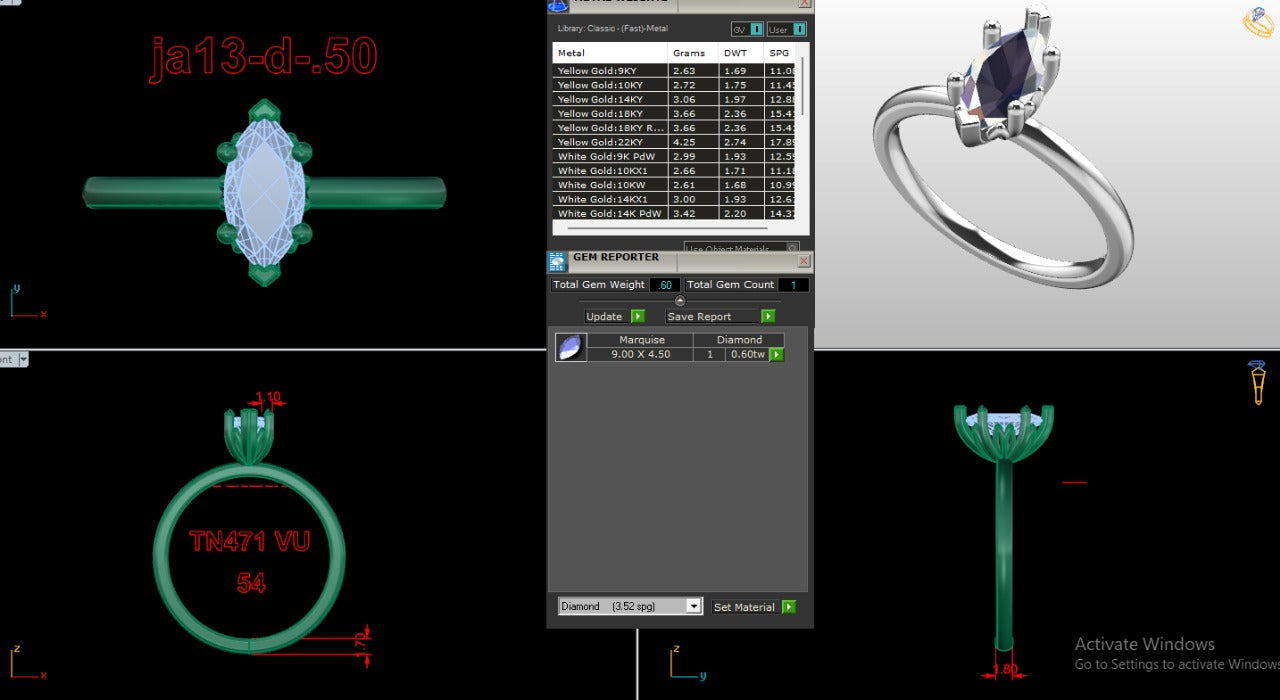Click the 4.25 grams cell
This screenshot has height=700, width=1280.
(x=693, y=142)
